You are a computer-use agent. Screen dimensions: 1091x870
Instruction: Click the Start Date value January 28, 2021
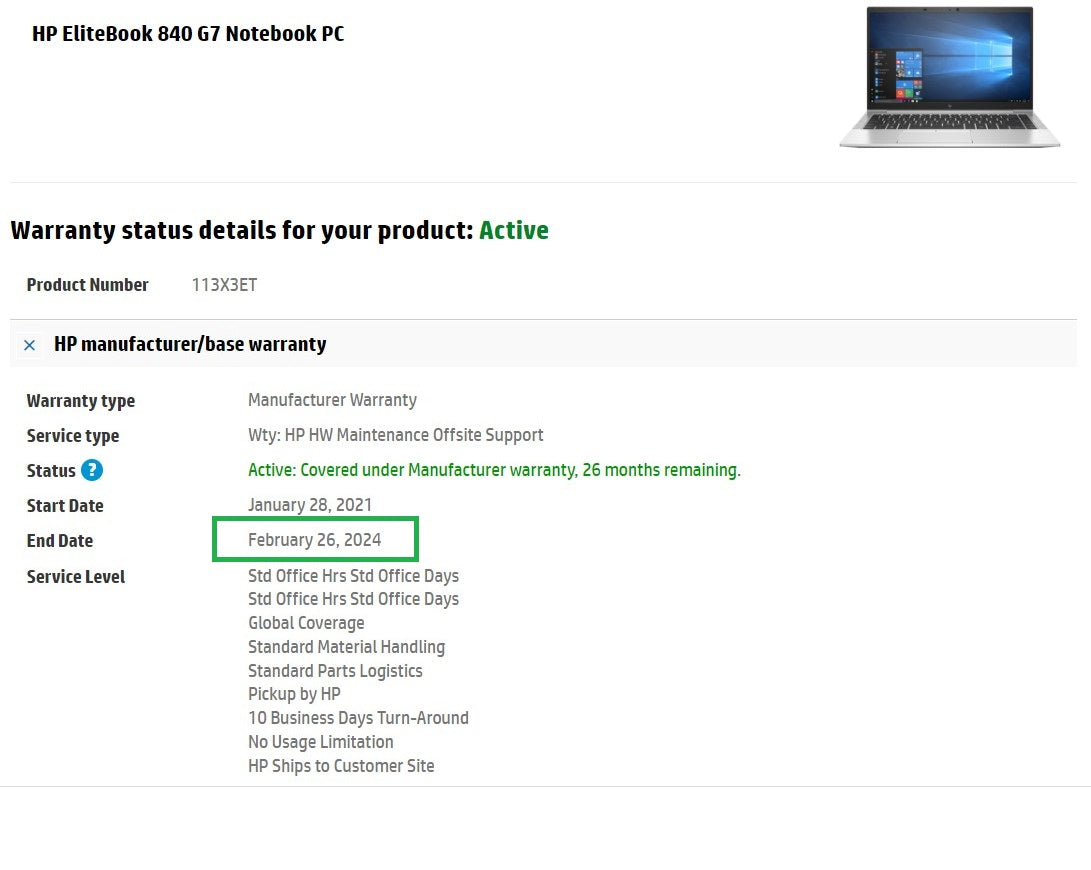[309, 505]
